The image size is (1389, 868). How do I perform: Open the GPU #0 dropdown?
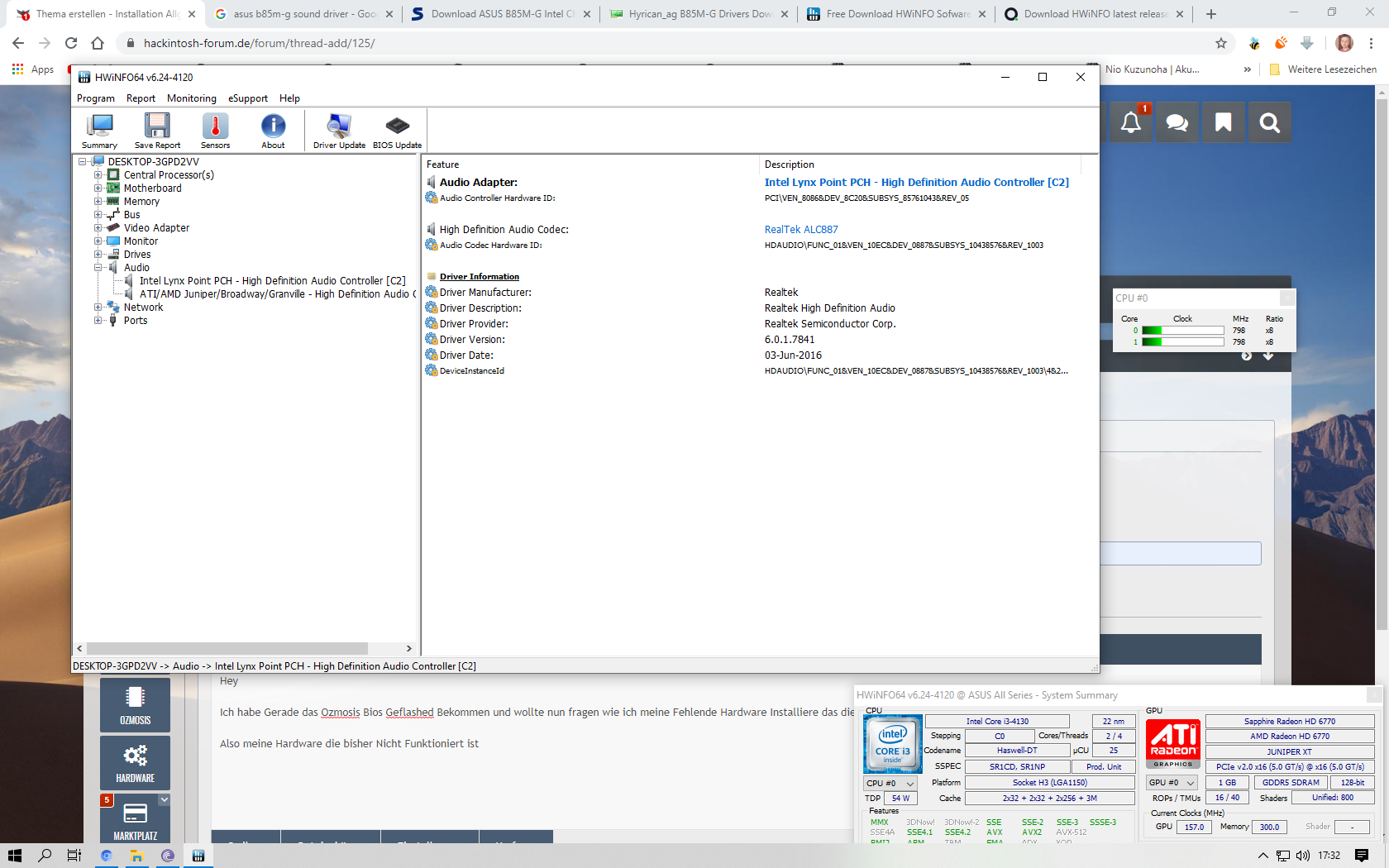(x=1172, y=783)
